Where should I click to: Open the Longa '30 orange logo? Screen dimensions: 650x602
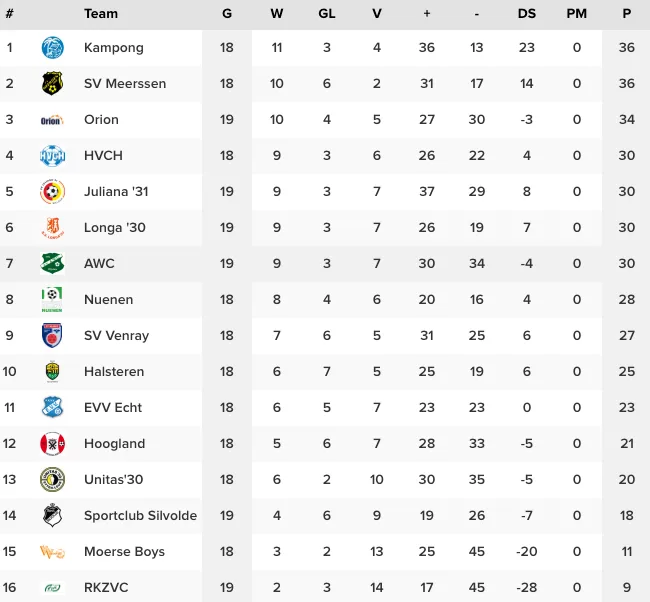click(x=53, y=228)
